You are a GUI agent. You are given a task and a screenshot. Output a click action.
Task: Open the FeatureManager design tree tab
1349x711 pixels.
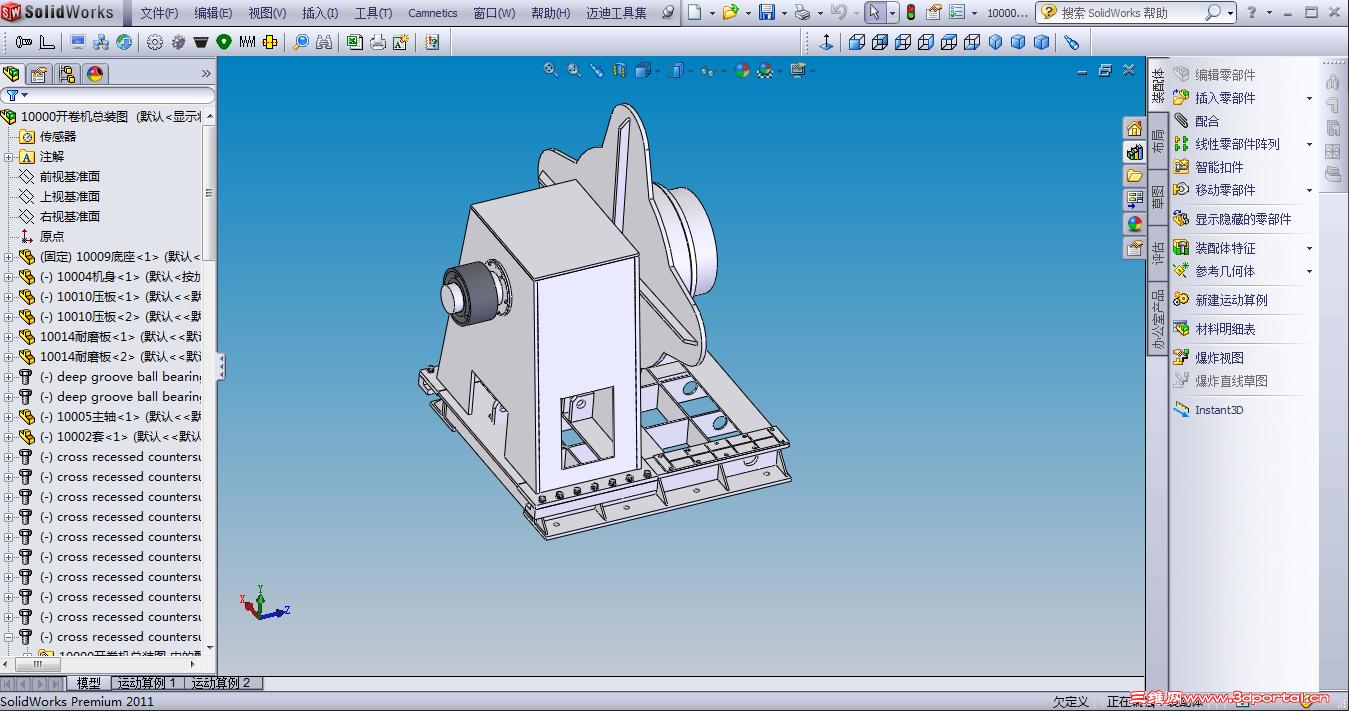[x=12, y=73]
